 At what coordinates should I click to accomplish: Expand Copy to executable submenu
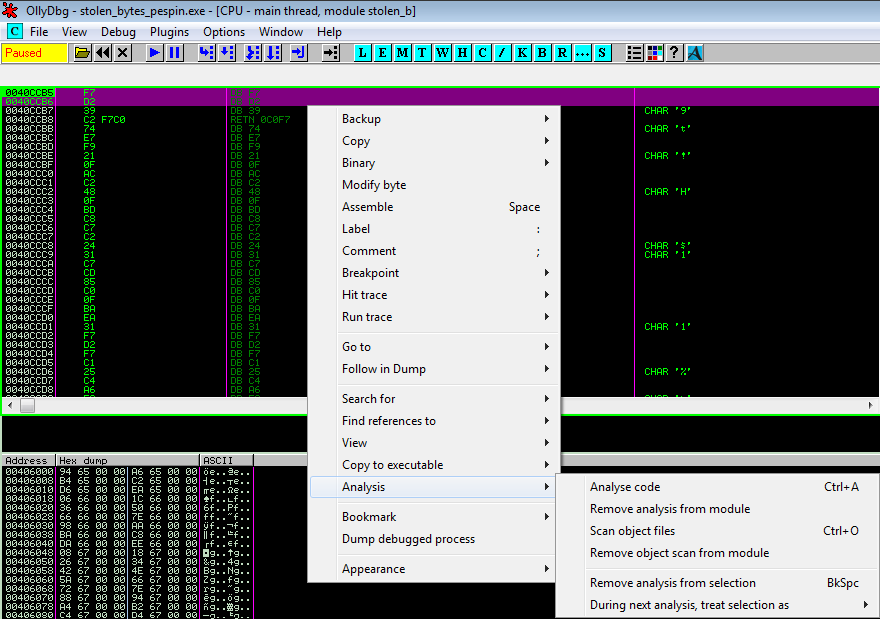[x=435, y=465]
